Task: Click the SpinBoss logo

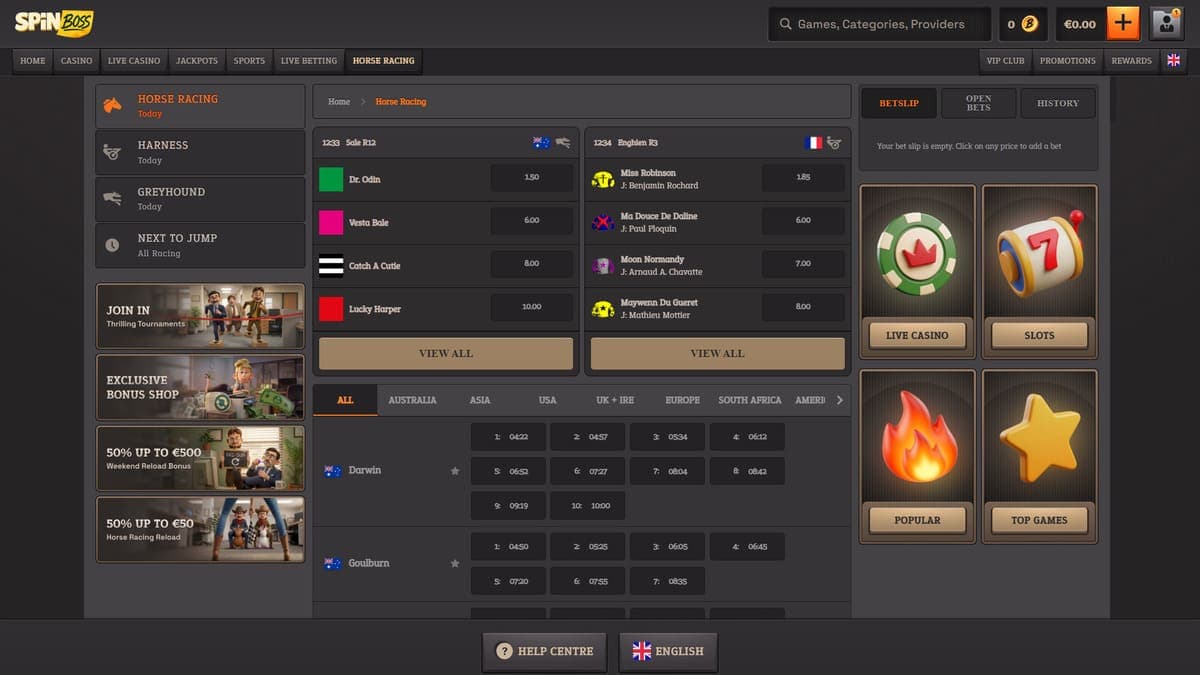Action: click(x=54, y=22)
